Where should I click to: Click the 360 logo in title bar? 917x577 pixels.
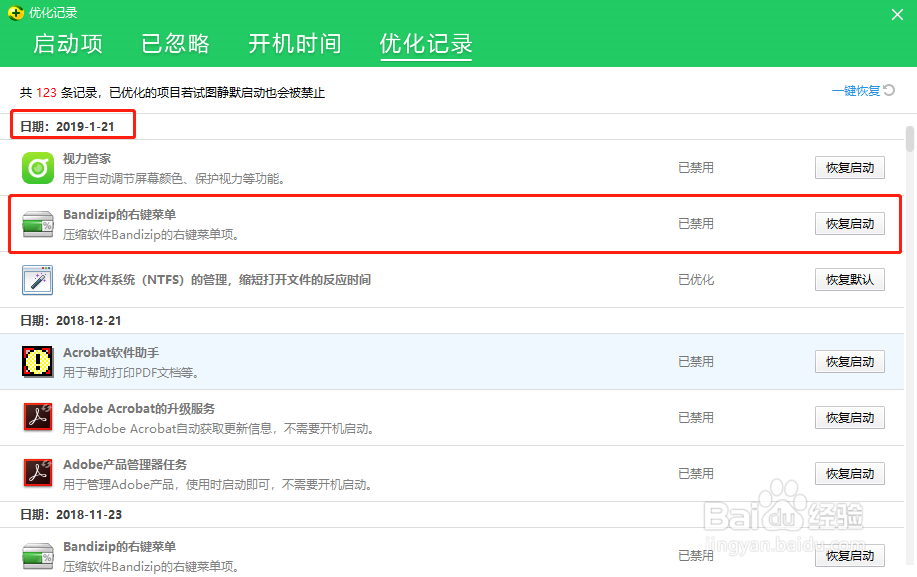(x=16, y=13)
